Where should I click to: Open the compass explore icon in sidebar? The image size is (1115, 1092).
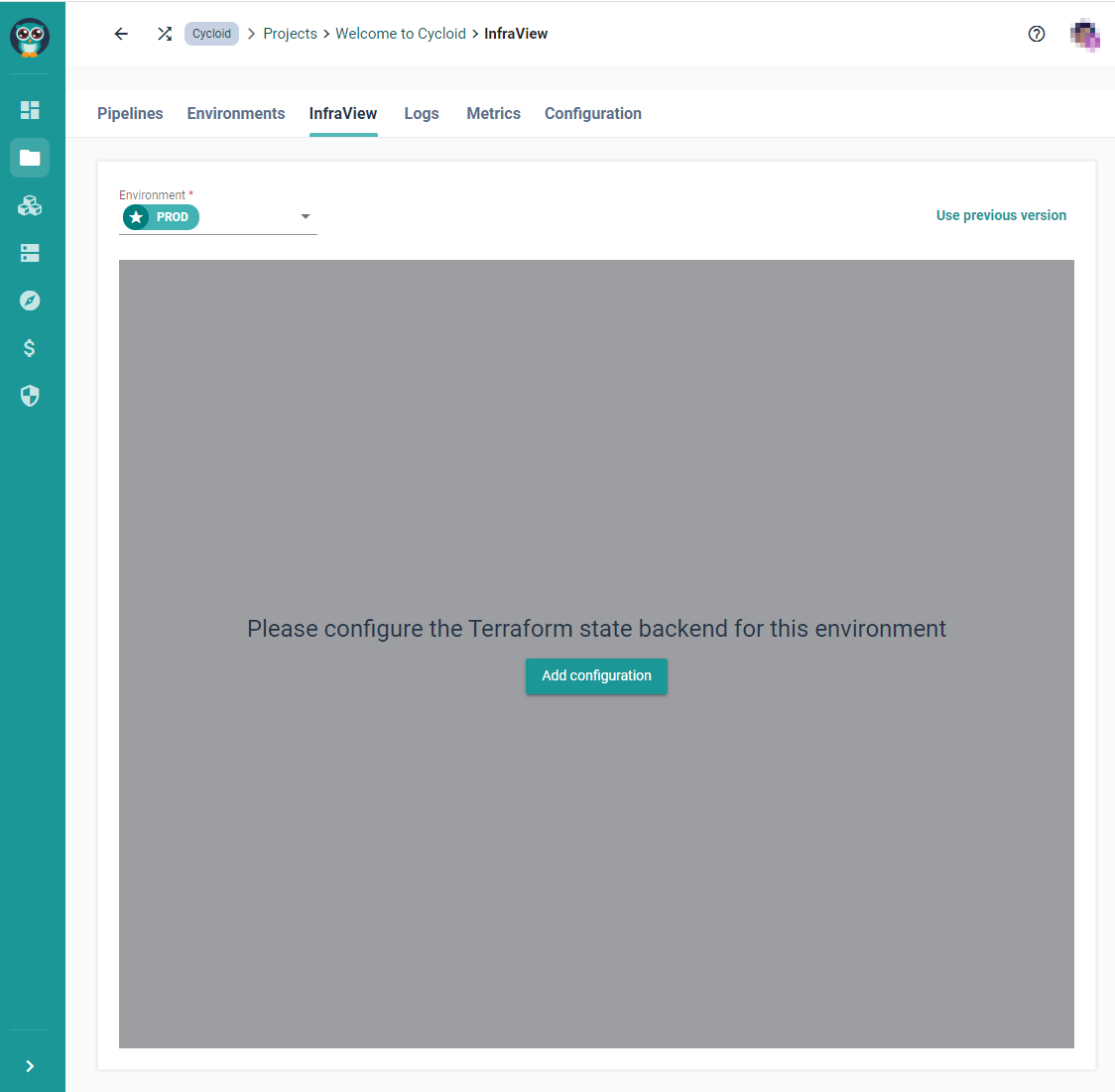tap(30, 301)
